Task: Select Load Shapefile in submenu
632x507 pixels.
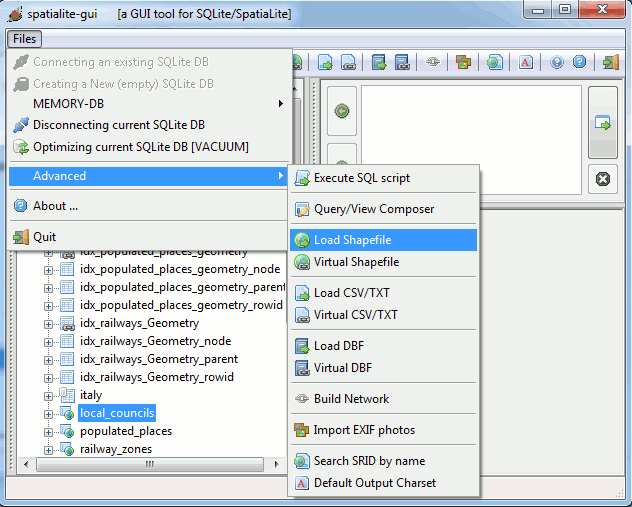Action: tap(383, 240)
